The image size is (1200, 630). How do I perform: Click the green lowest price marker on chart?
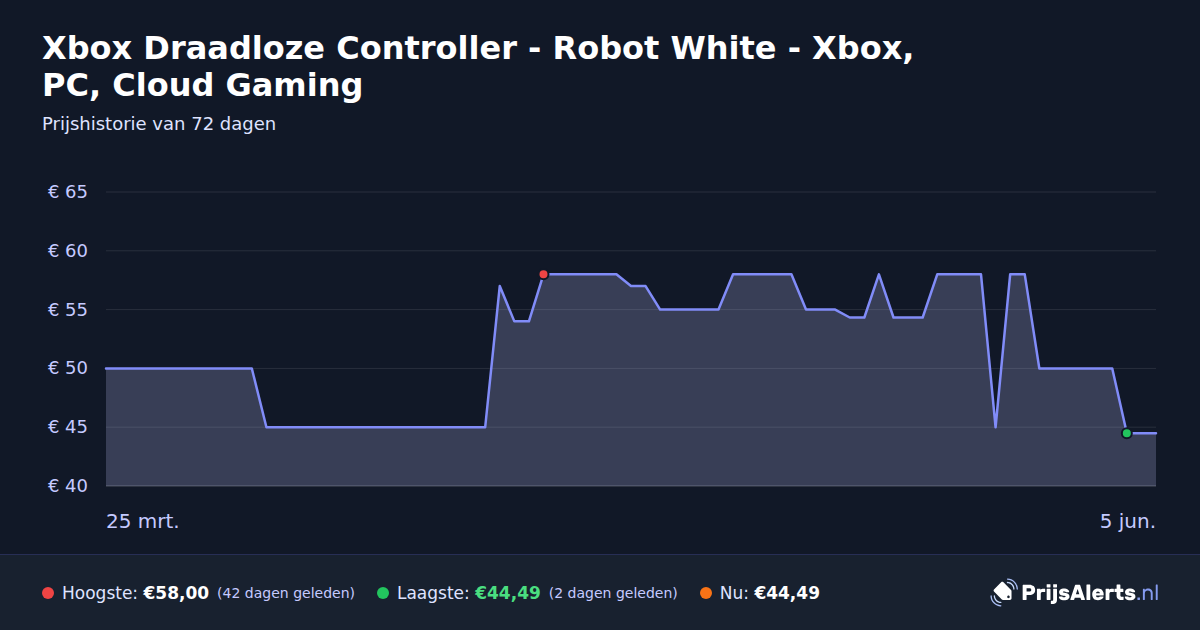tap(1126, 433)
